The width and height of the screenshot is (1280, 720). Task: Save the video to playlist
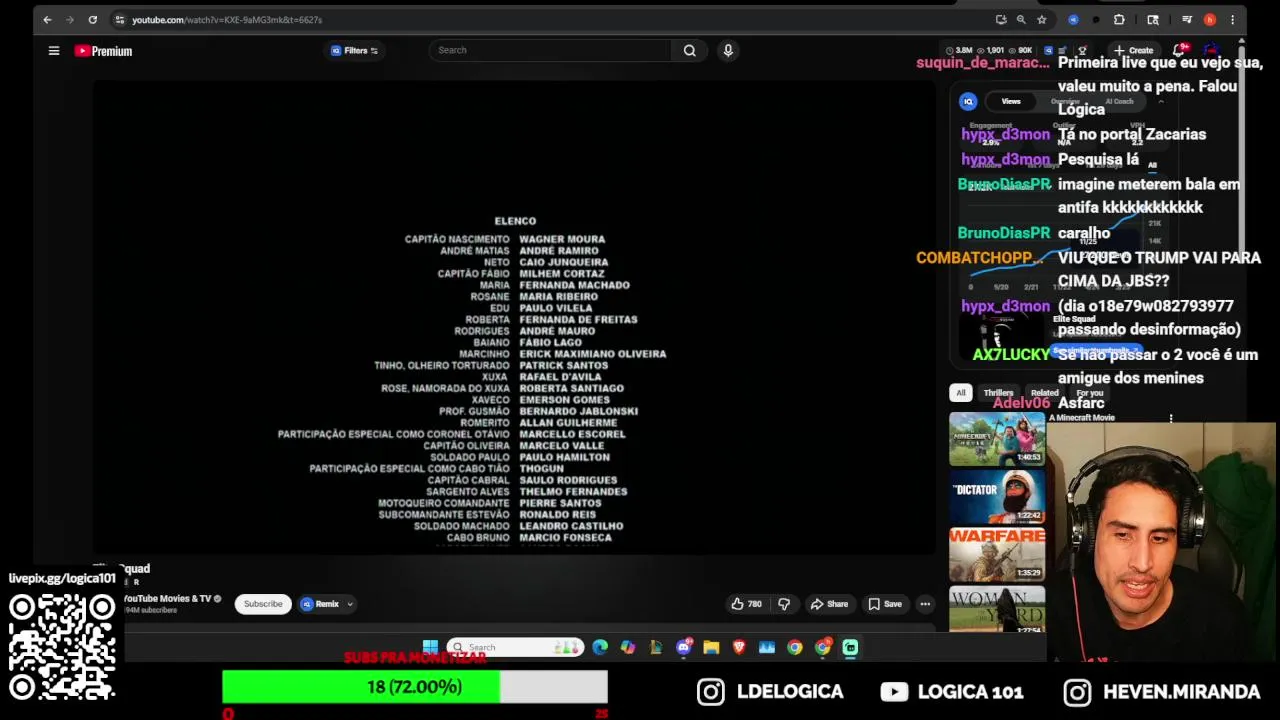click(x=885, y=604)
